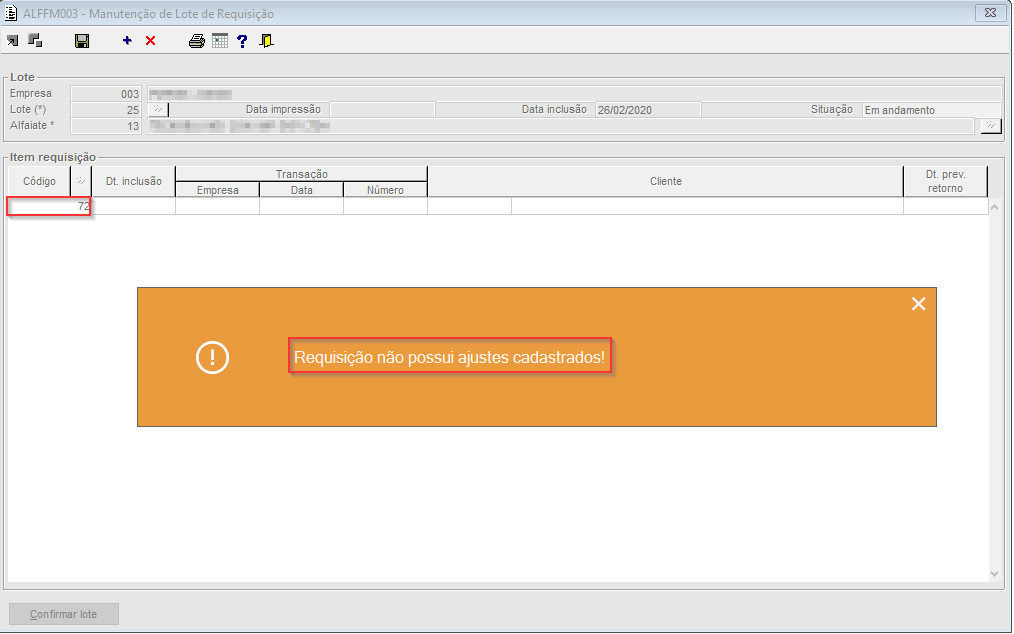Click the Número column sub-header
Screen dimensions: 1014x634
385,190
